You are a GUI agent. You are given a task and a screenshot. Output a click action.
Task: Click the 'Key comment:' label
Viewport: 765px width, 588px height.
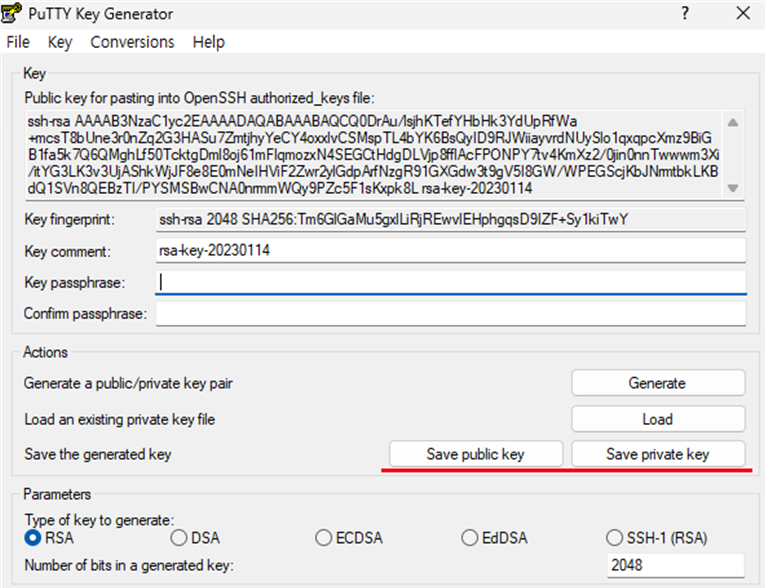(67, 251)
